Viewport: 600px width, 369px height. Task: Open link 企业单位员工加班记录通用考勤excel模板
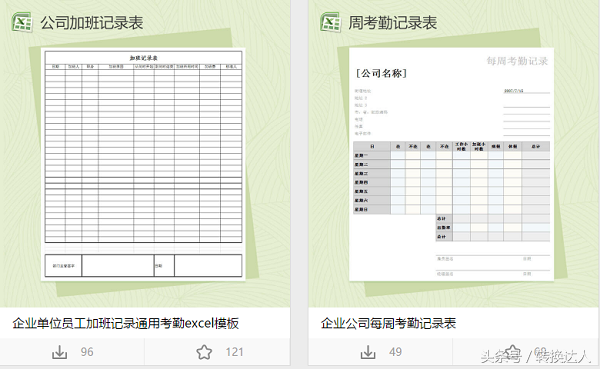(x=126, y=323)
